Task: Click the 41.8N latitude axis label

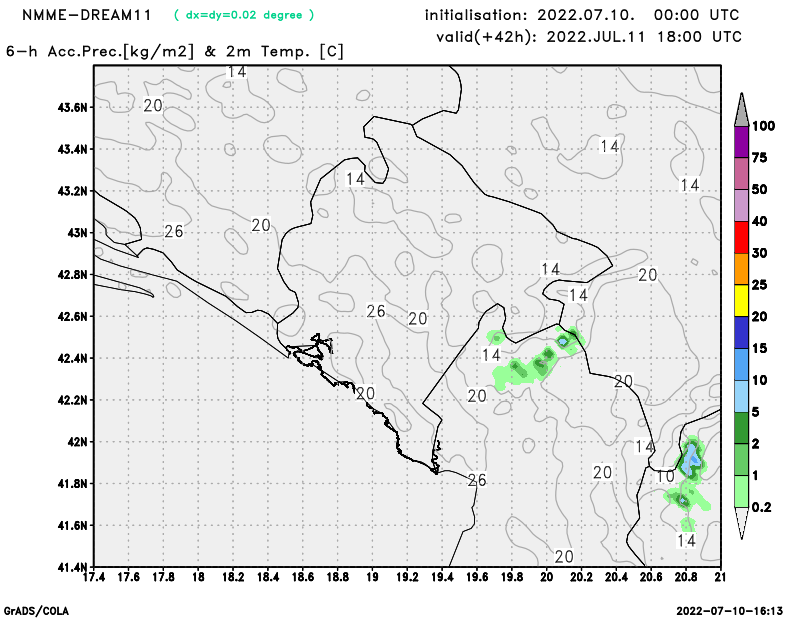Action: [73, 484]
